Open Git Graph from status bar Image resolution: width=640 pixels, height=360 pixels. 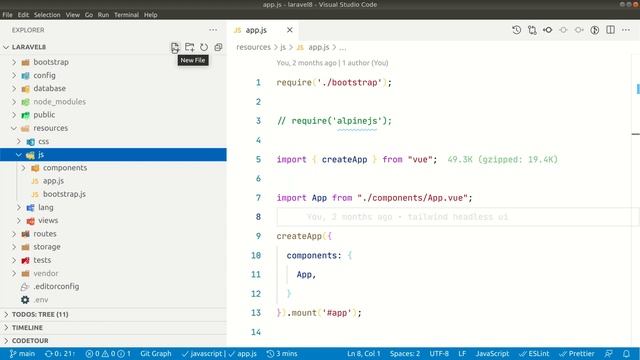[156, 354]
